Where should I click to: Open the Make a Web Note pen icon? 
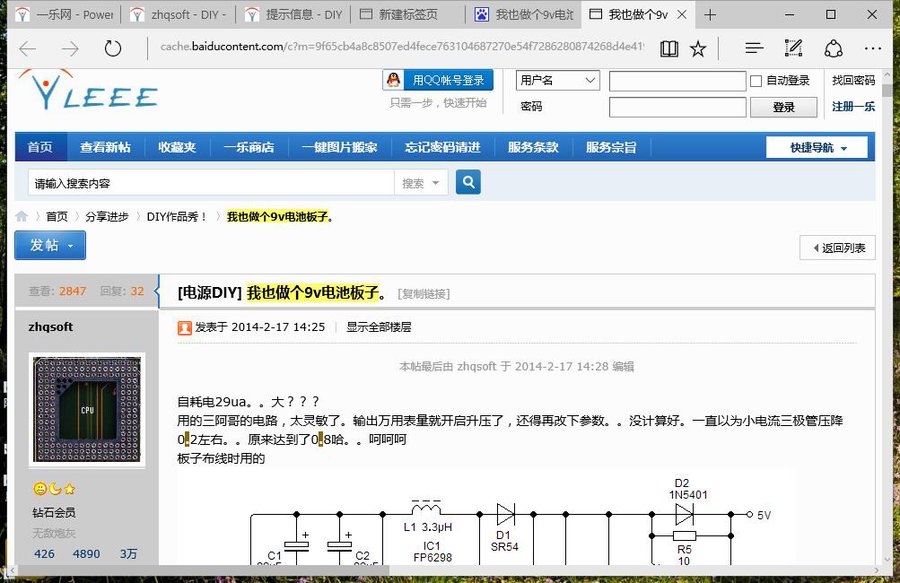(793, 47)
